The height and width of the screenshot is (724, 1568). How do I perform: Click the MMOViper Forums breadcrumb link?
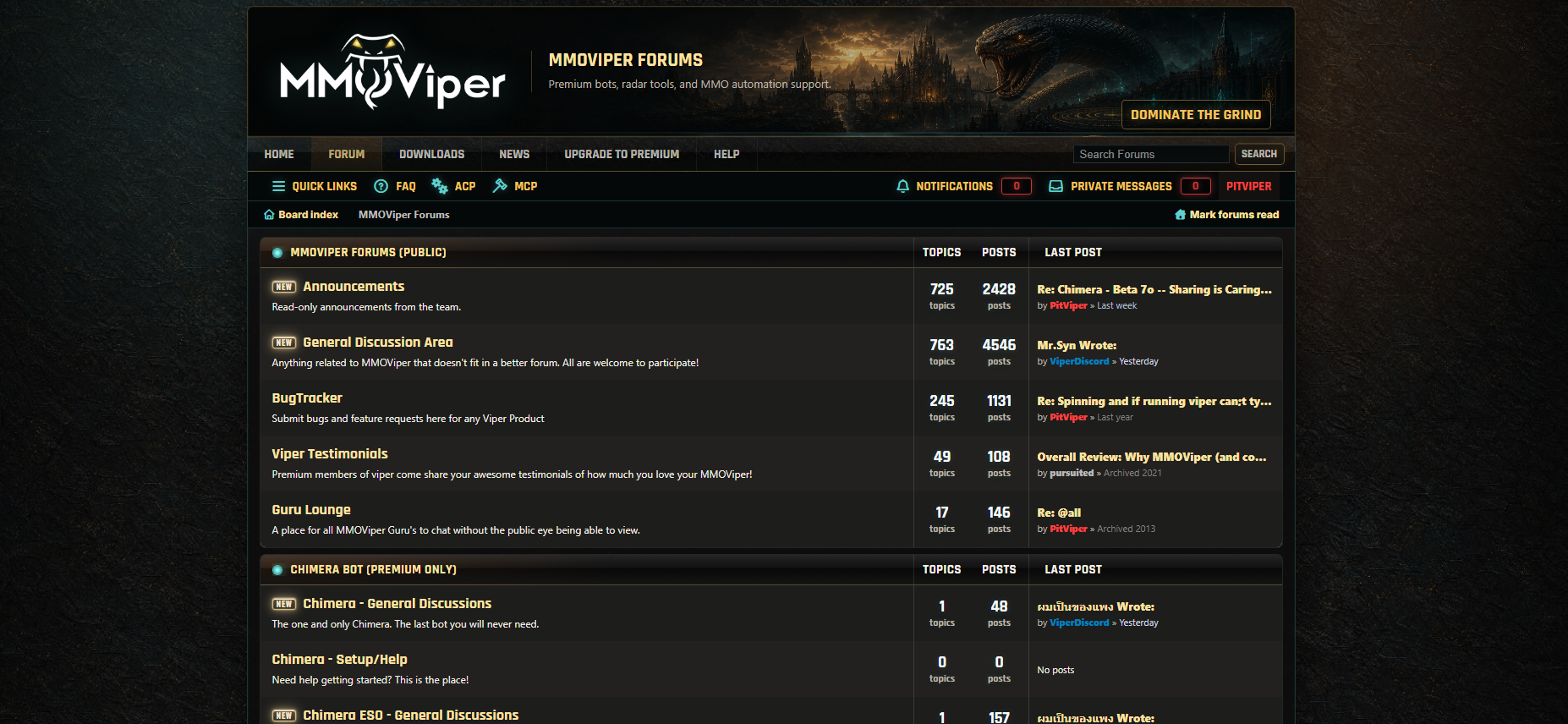pyautogui.click(x=404, y=215)
